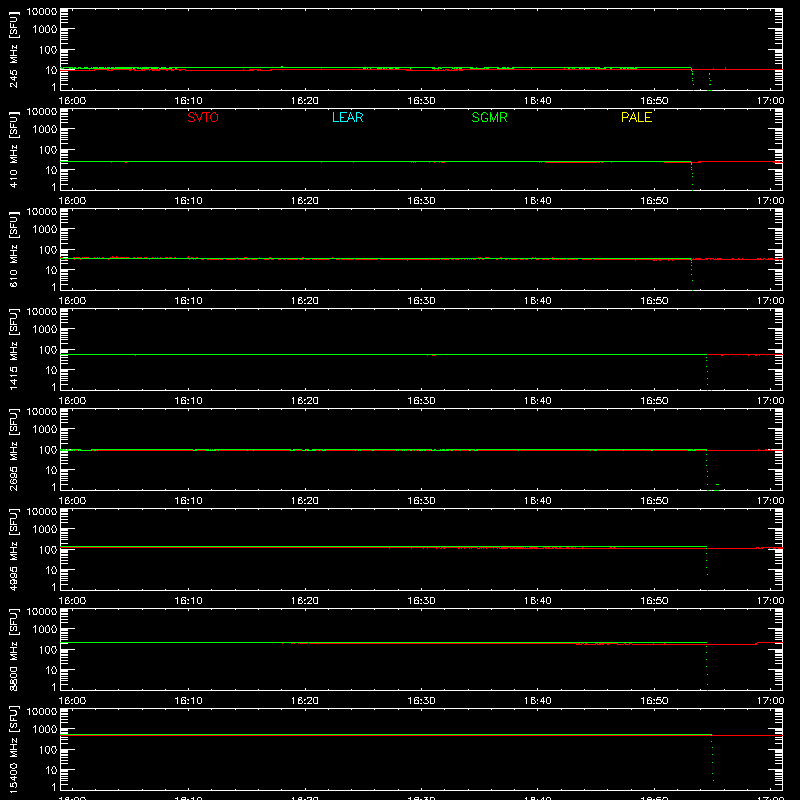Click the 1000 y-axis value in 2695 MHz plot
Viewport: 800px width, 800px height.
(x=45, y=429)
